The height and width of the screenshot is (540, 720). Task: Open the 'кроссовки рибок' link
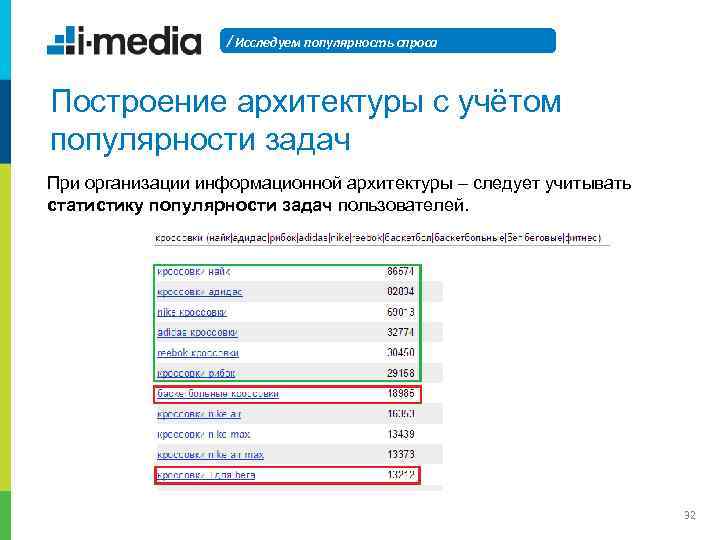[x=196, y=373]
